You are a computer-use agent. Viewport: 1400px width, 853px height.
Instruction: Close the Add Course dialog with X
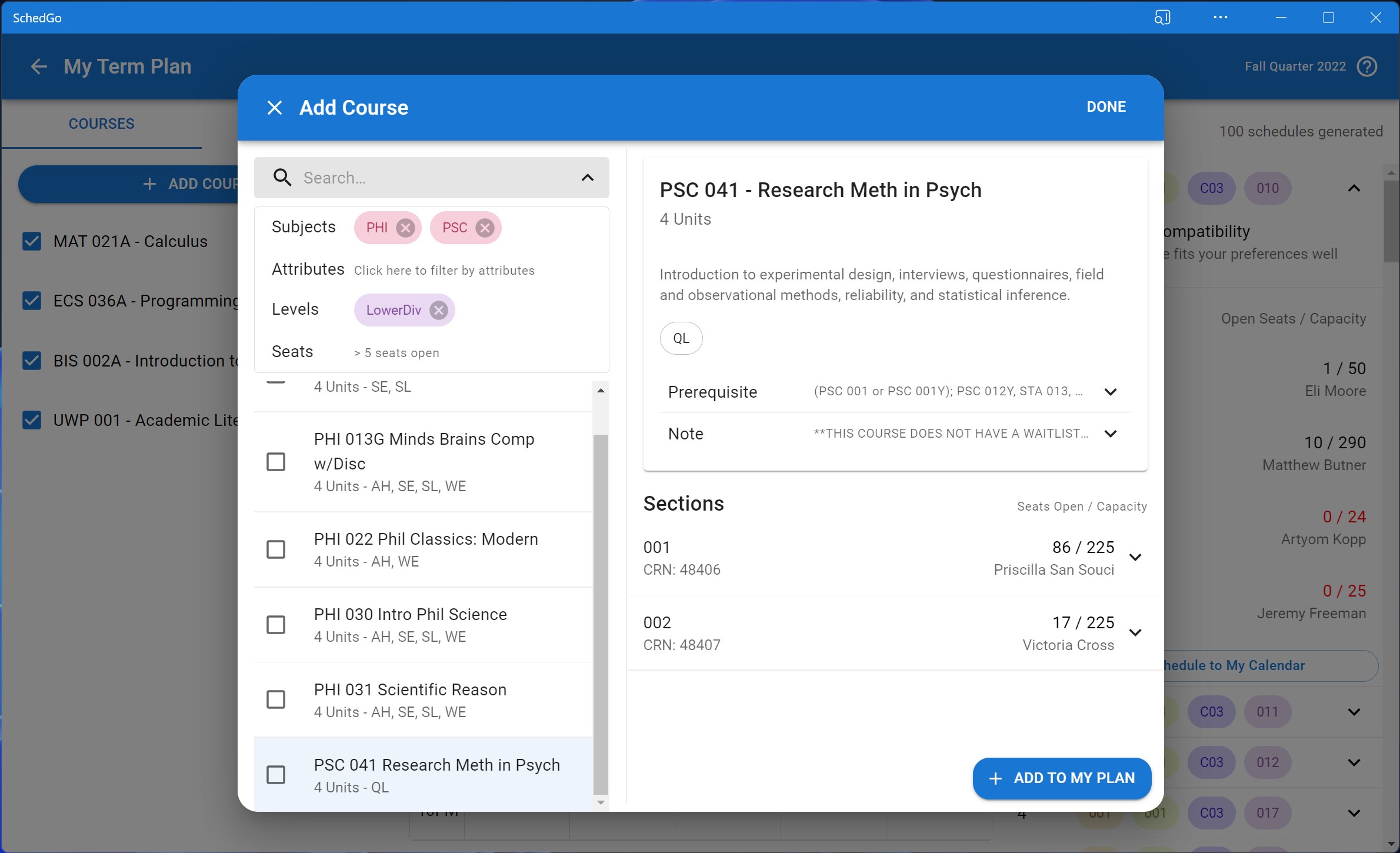tap(274, 108)
